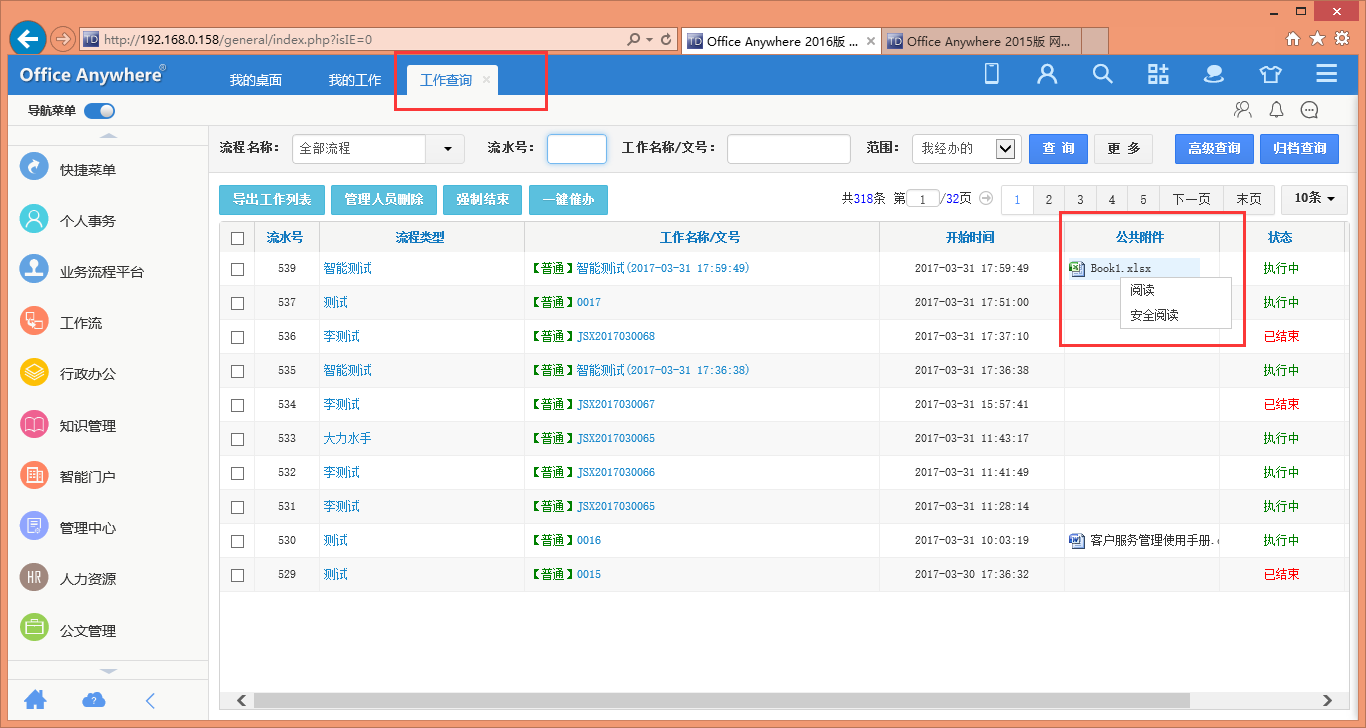Click the mobile phone icon in header

992,74
